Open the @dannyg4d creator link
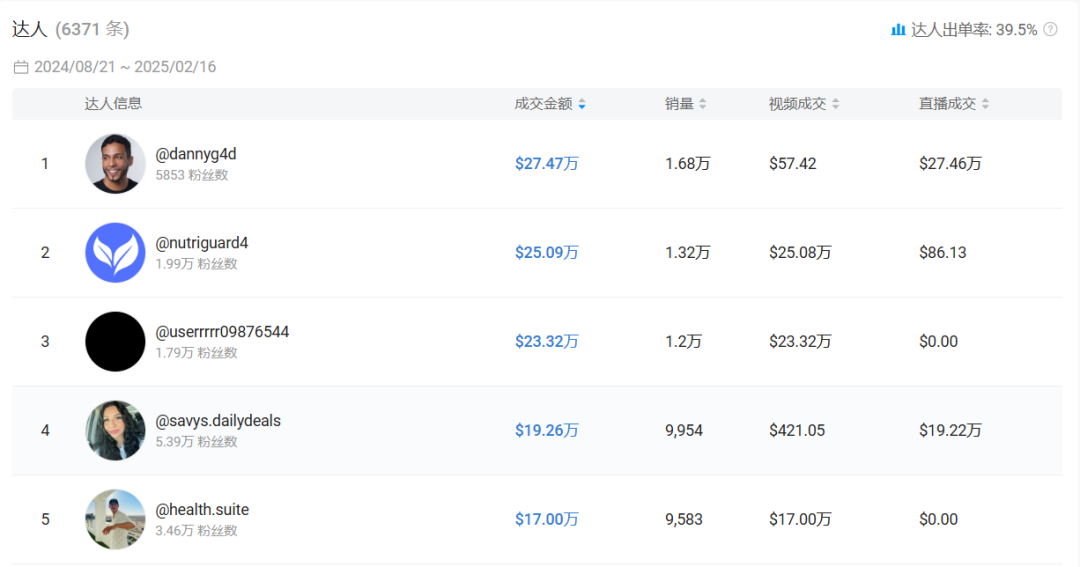This screenshot has height=567, width=1080. tap(196, 154)
